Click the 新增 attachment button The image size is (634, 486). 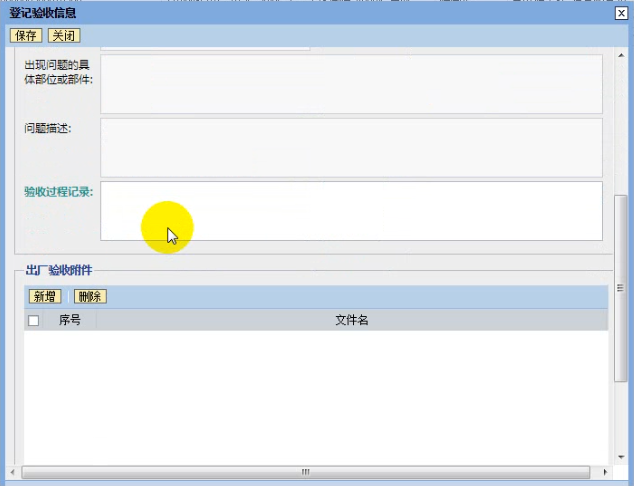(x=44, y=296)
